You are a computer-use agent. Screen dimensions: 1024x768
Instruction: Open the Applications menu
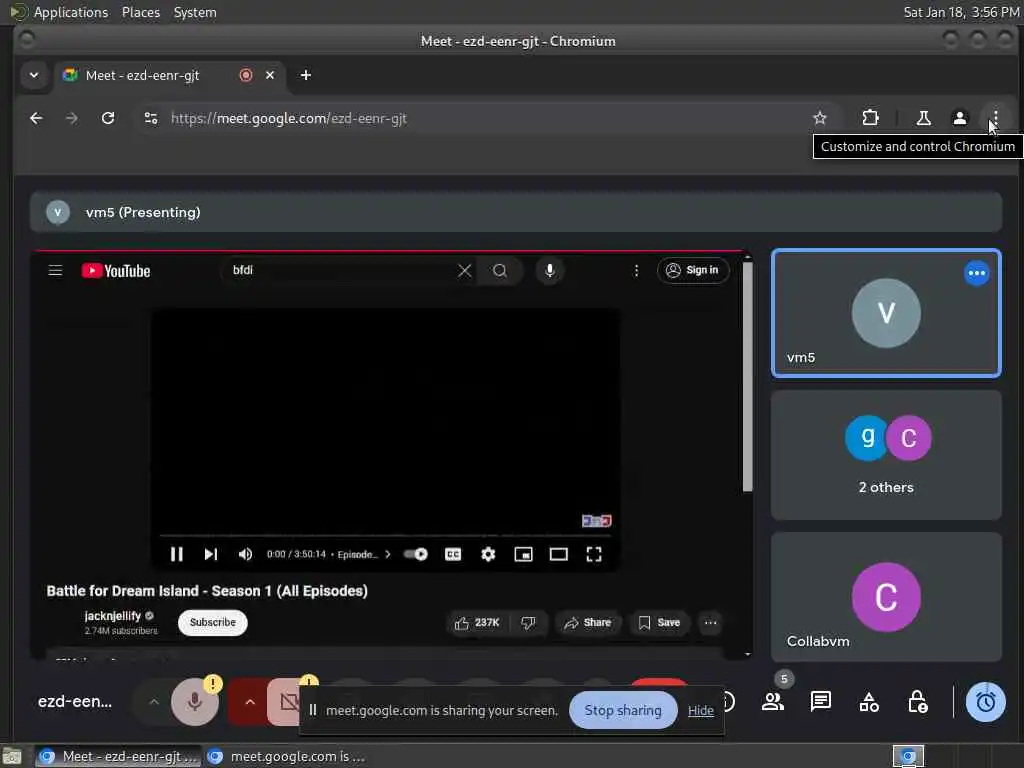[x=71, y=12]
